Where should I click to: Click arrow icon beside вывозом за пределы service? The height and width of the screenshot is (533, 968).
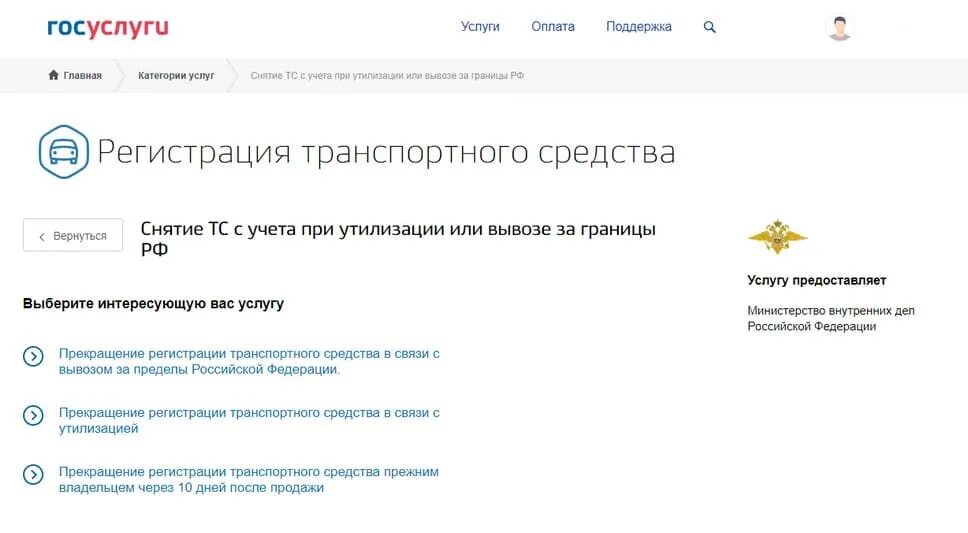coord(33,356)
